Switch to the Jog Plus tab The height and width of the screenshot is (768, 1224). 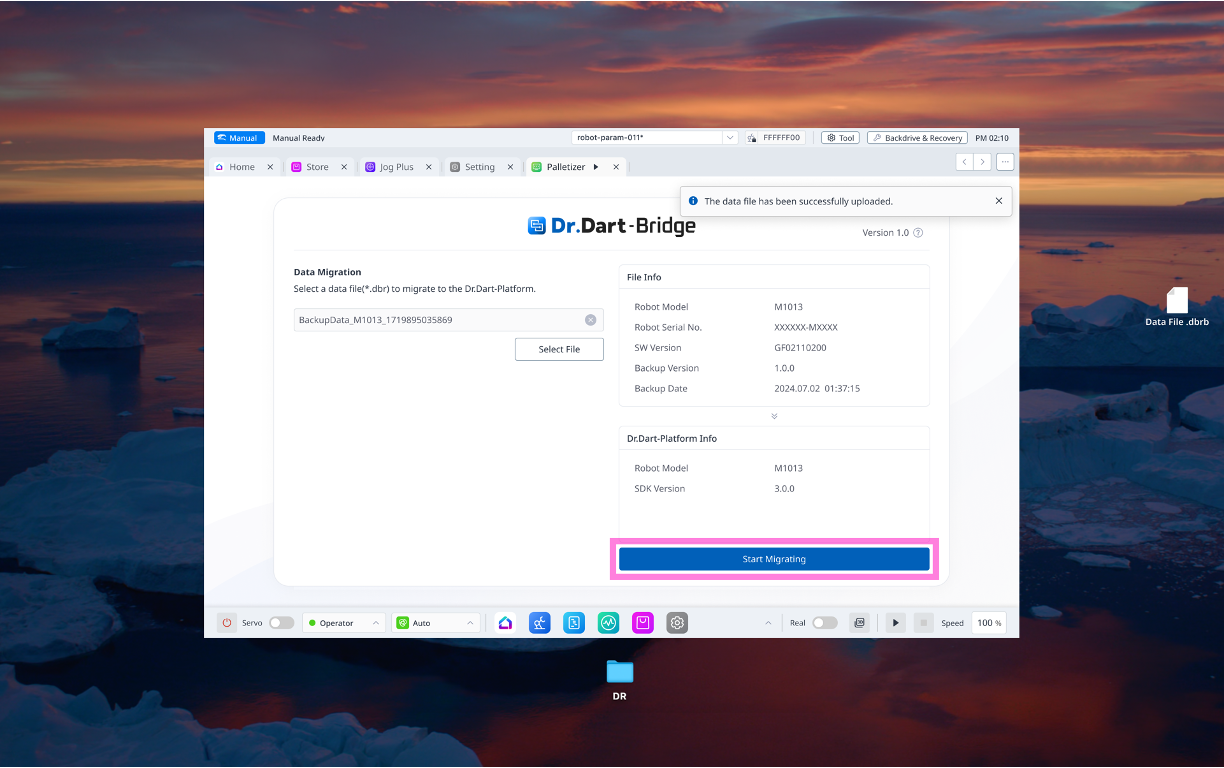click(x=396, y=167)
